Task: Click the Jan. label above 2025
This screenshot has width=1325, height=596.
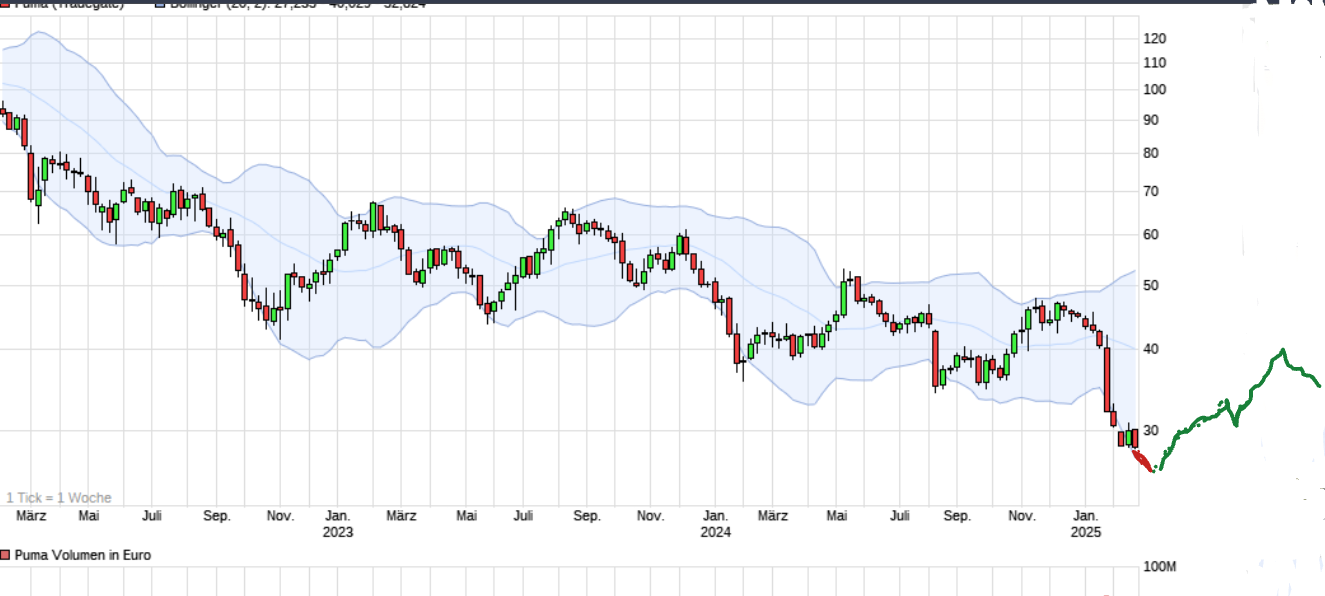Action: 1085,516
